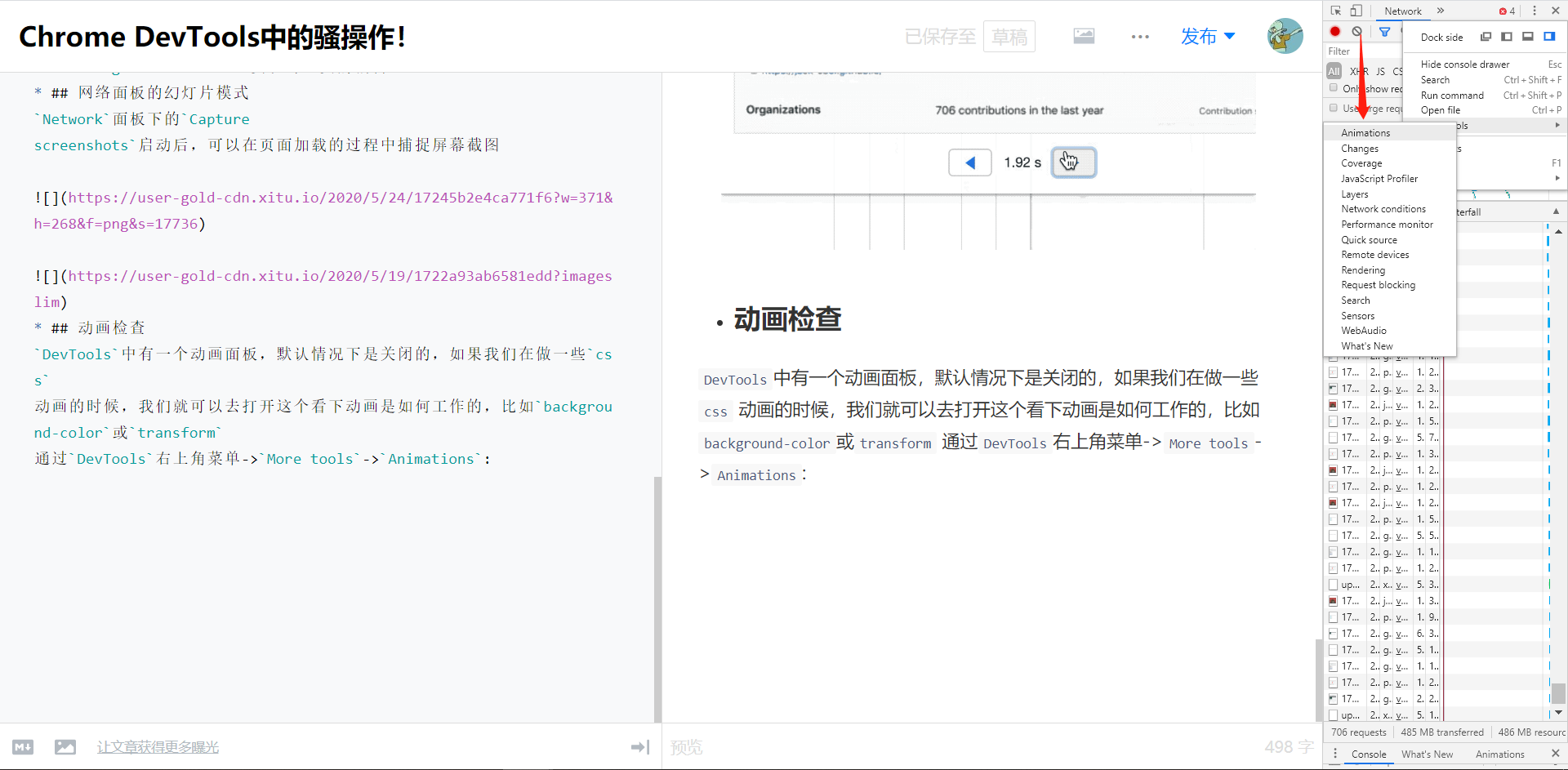Click the insert cover image icon in header
The image size is (1568, 770).
point(1084,36)
